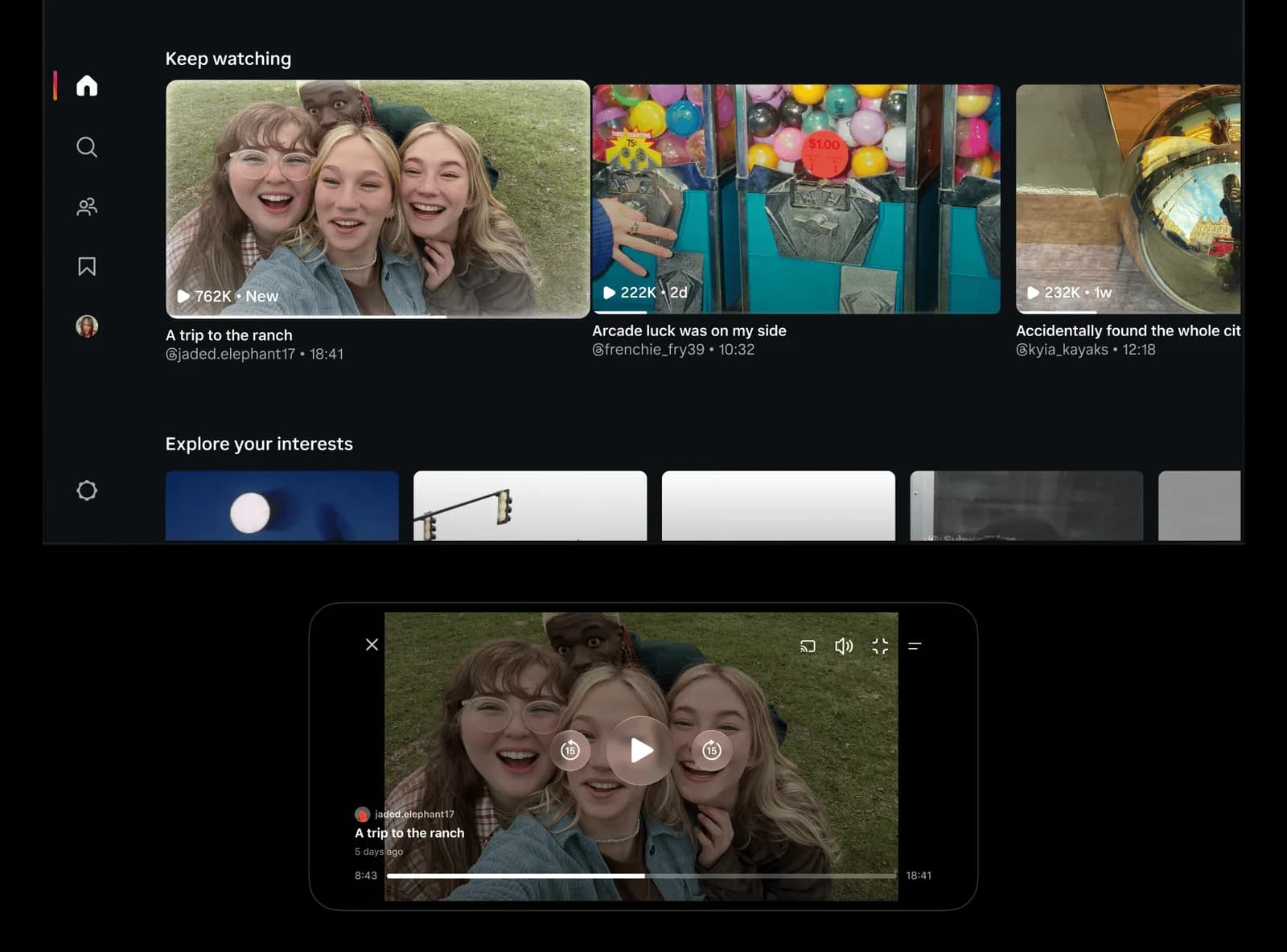
Task: Click the 8:43 elapsed time label
Action: point(366,875)
